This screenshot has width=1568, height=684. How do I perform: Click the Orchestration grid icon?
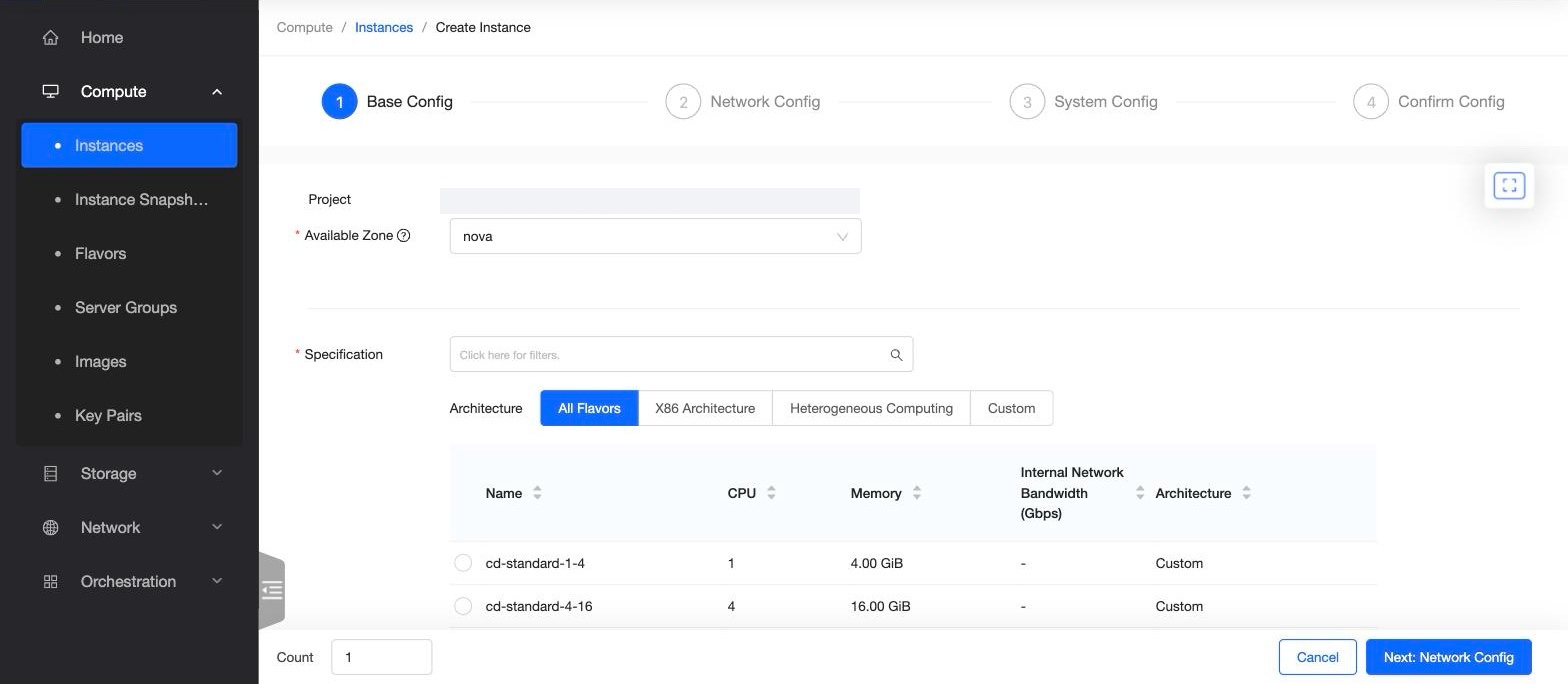(x=50, y=582)
